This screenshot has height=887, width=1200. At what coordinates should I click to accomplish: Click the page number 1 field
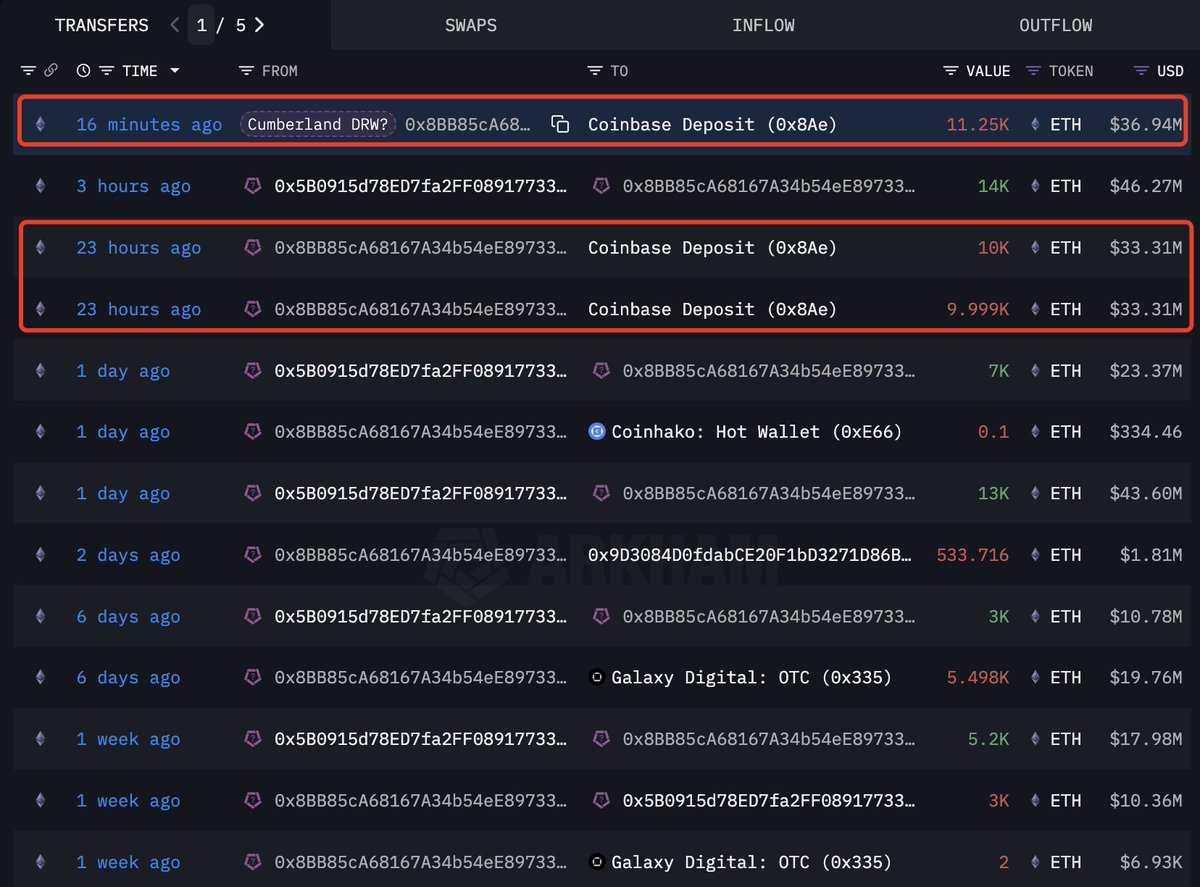pos(201,25)
